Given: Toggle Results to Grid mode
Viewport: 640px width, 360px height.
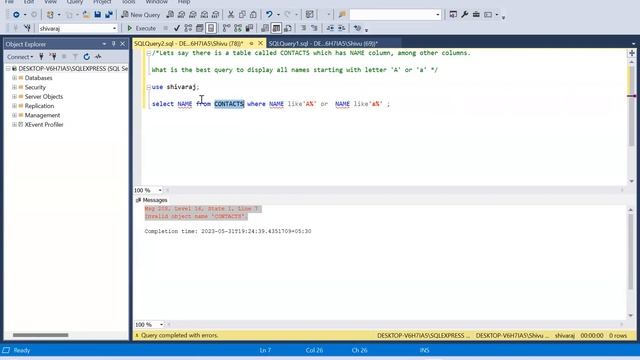Looking at the screenshot, I should [276, 28].
